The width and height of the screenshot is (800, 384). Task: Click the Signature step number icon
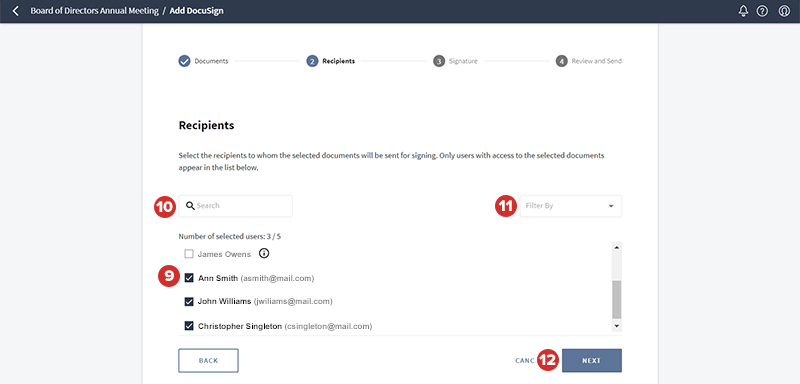pyautogui.click(x=439, y=61)
